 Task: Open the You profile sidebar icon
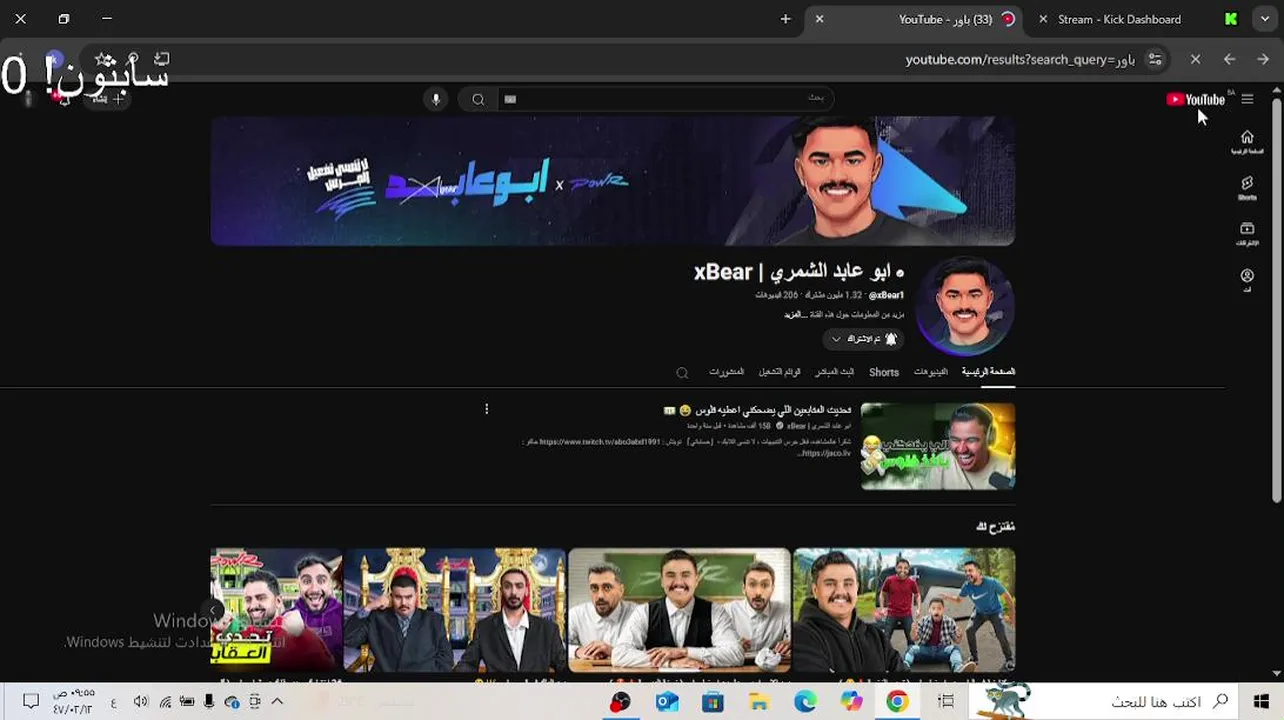[x=1247, y=280]
